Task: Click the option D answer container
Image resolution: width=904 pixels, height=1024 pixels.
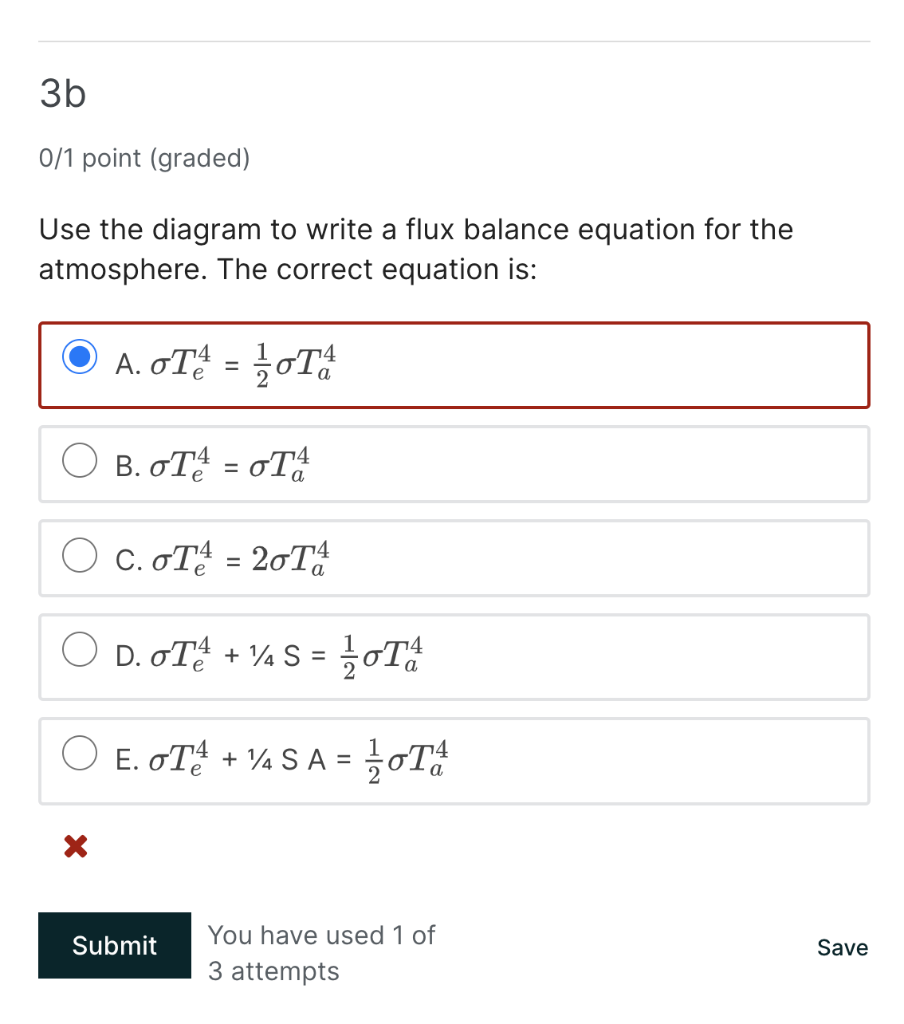Action: point(453,656)
